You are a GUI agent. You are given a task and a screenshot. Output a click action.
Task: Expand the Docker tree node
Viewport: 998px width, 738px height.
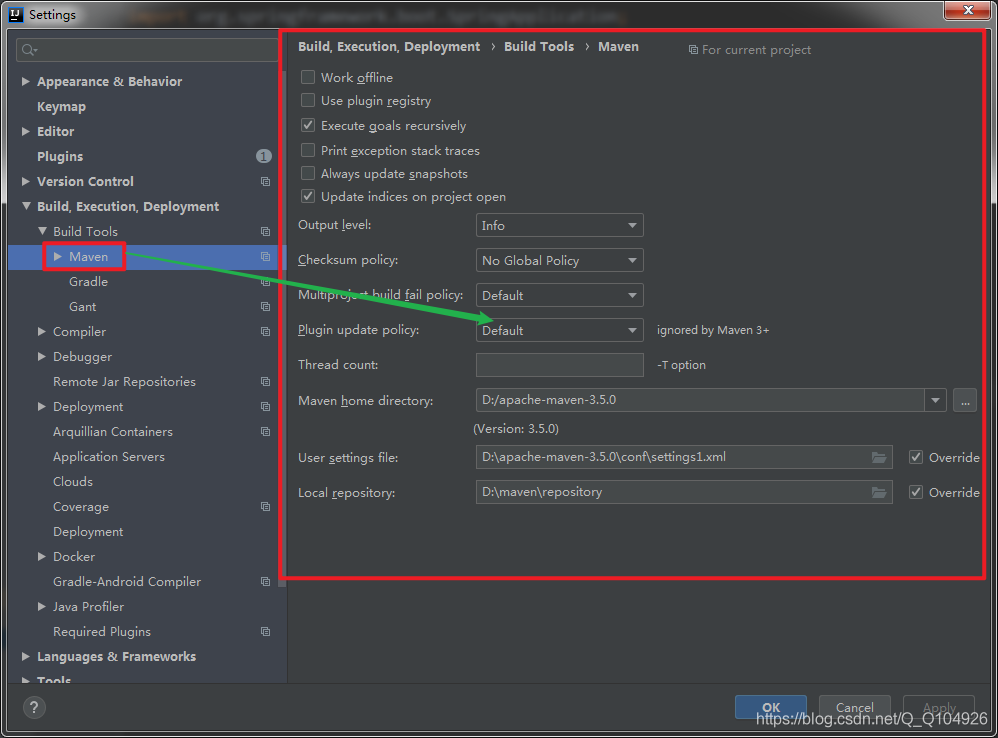(x=41, y=556)
